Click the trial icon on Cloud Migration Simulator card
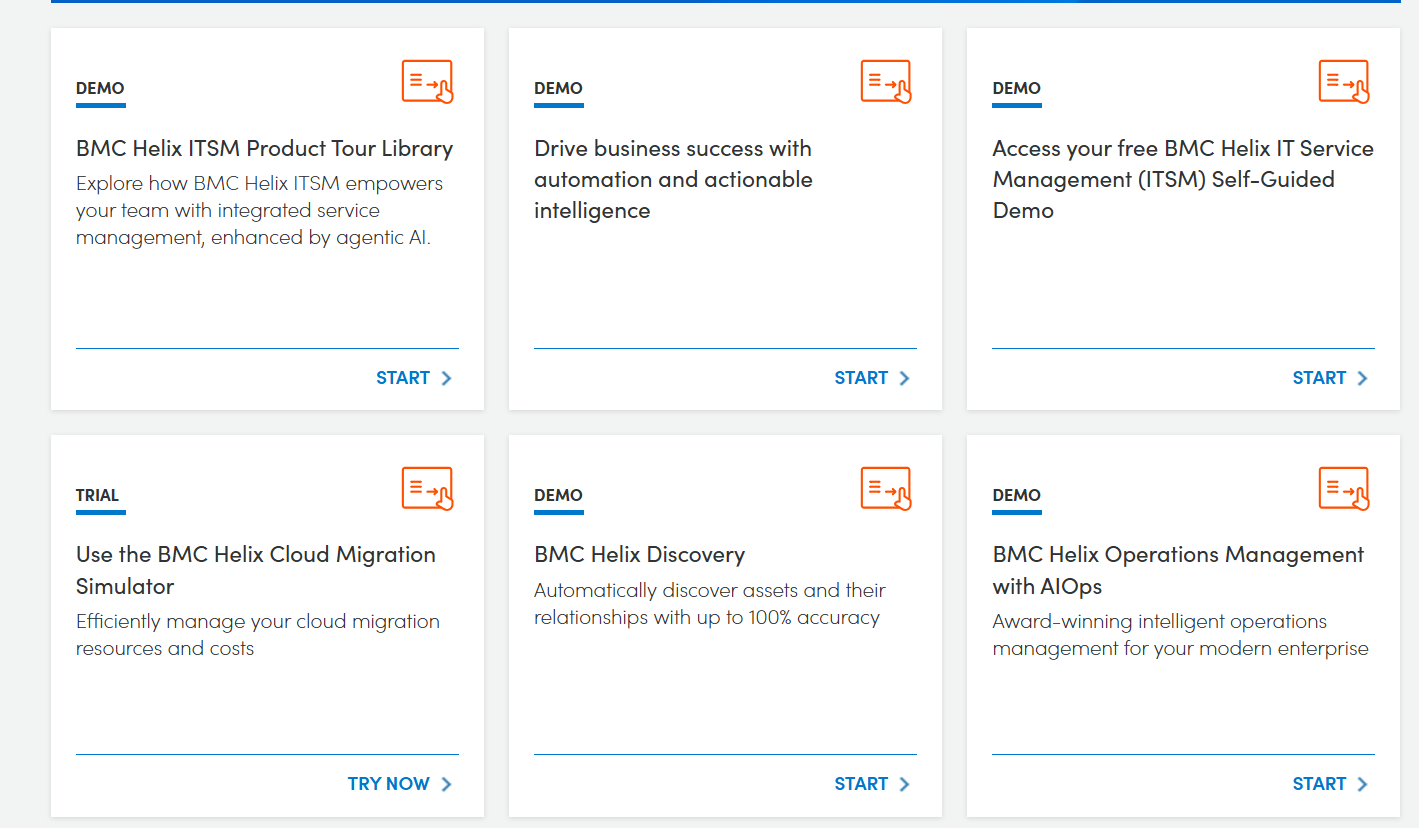This screenshot has height=828, width=1419. click(428, 489)
